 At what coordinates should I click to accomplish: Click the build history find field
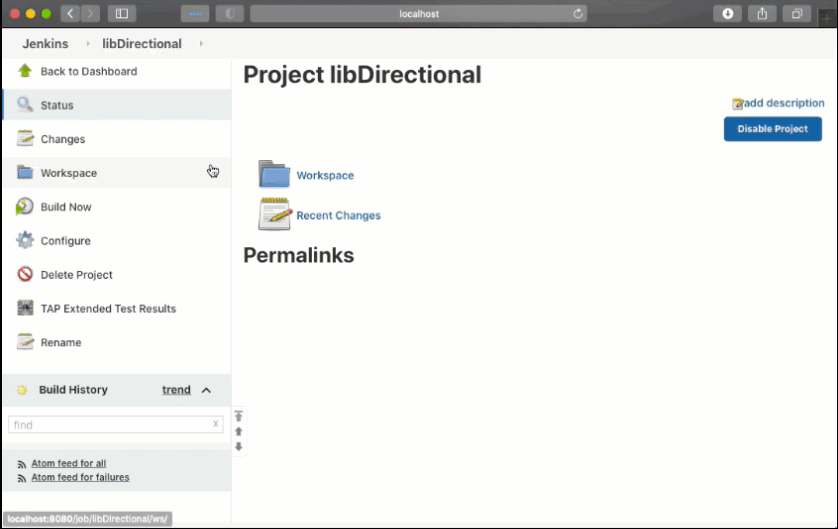pyautogui.click(x=108, y=425)
